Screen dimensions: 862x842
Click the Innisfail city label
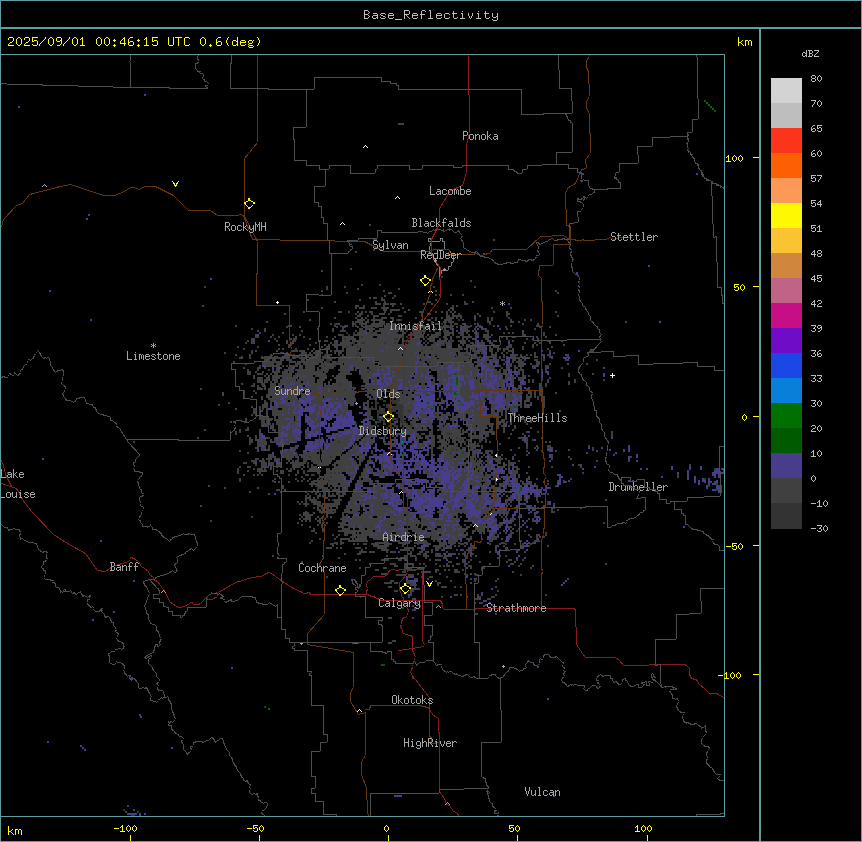(415, 326)
